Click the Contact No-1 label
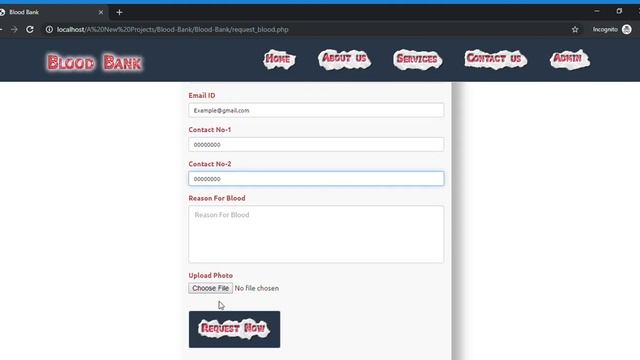The width and height of the screenshot is (640, 360). click(x=210, y=130)
